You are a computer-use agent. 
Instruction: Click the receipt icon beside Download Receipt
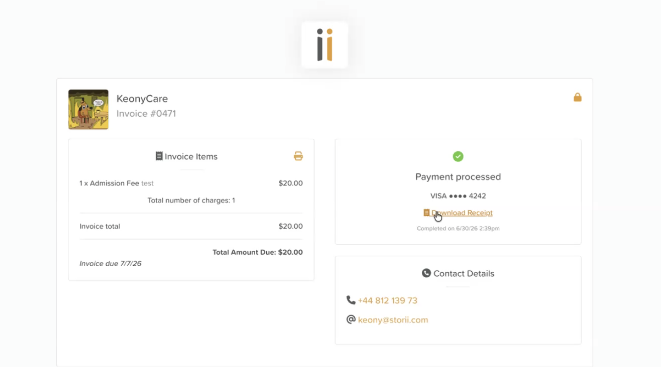[426, 213]
